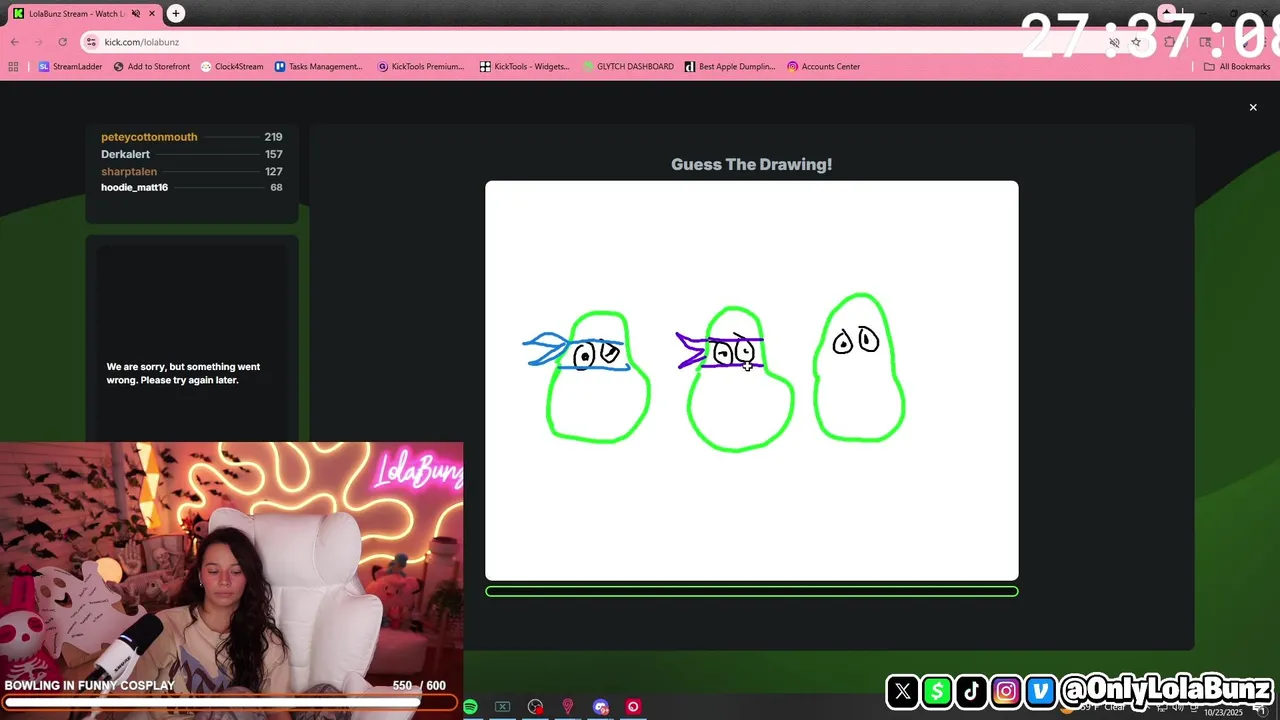Click the Instagram social icon

tap(1006, 691)
